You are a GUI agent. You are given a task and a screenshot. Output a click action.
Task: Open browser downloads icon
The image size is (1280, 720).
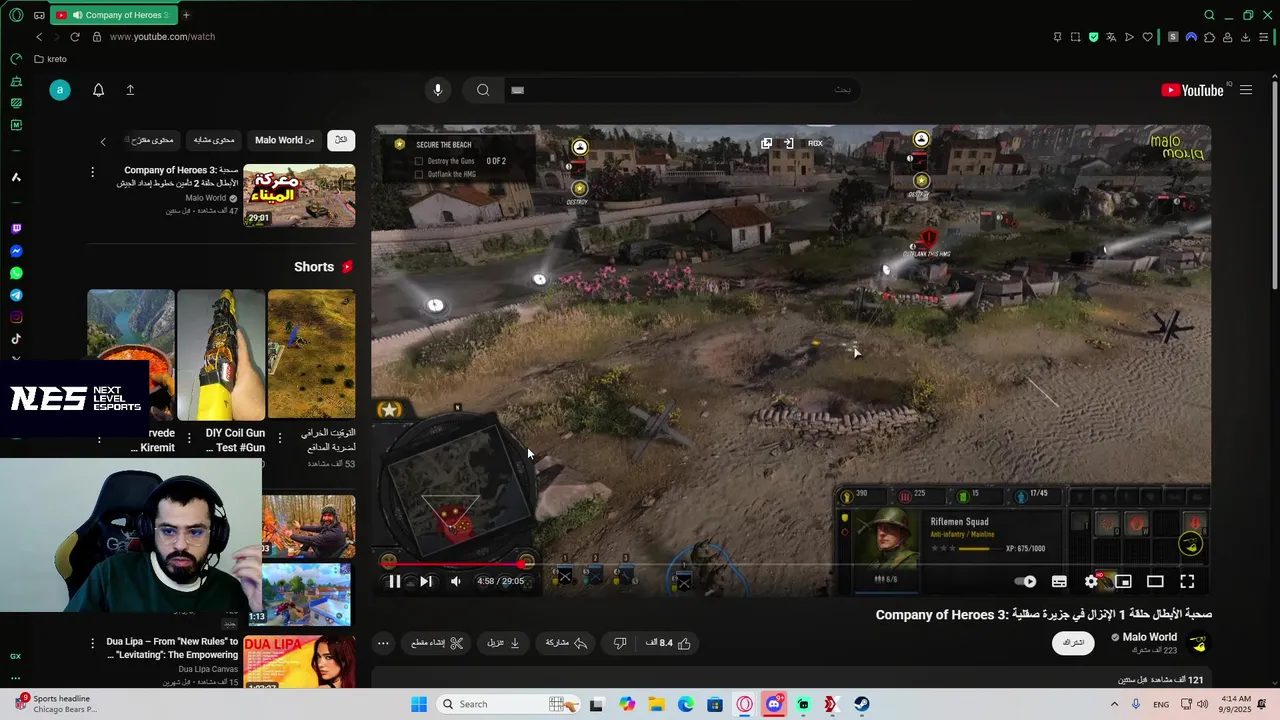[x=1245, y=37]
